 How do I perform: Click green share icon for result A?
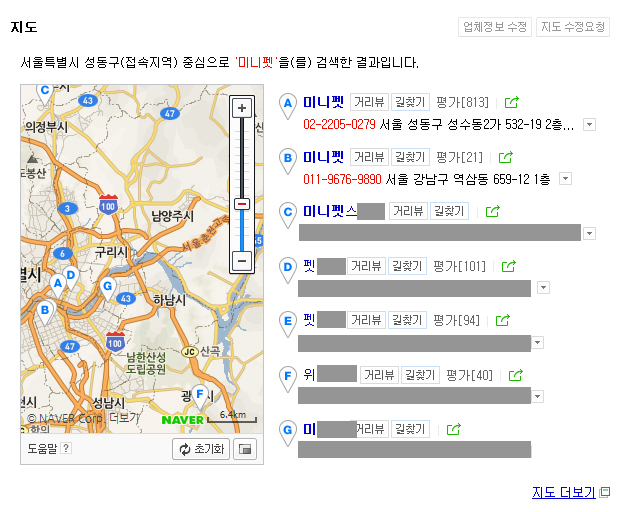(511, 102)
